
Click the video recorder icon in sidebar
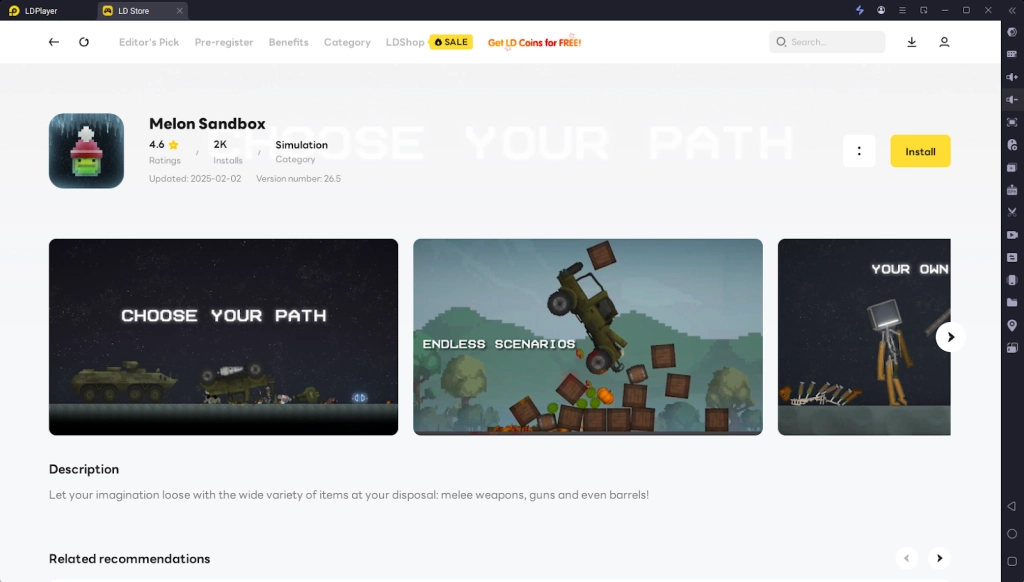click(1012, 235)
